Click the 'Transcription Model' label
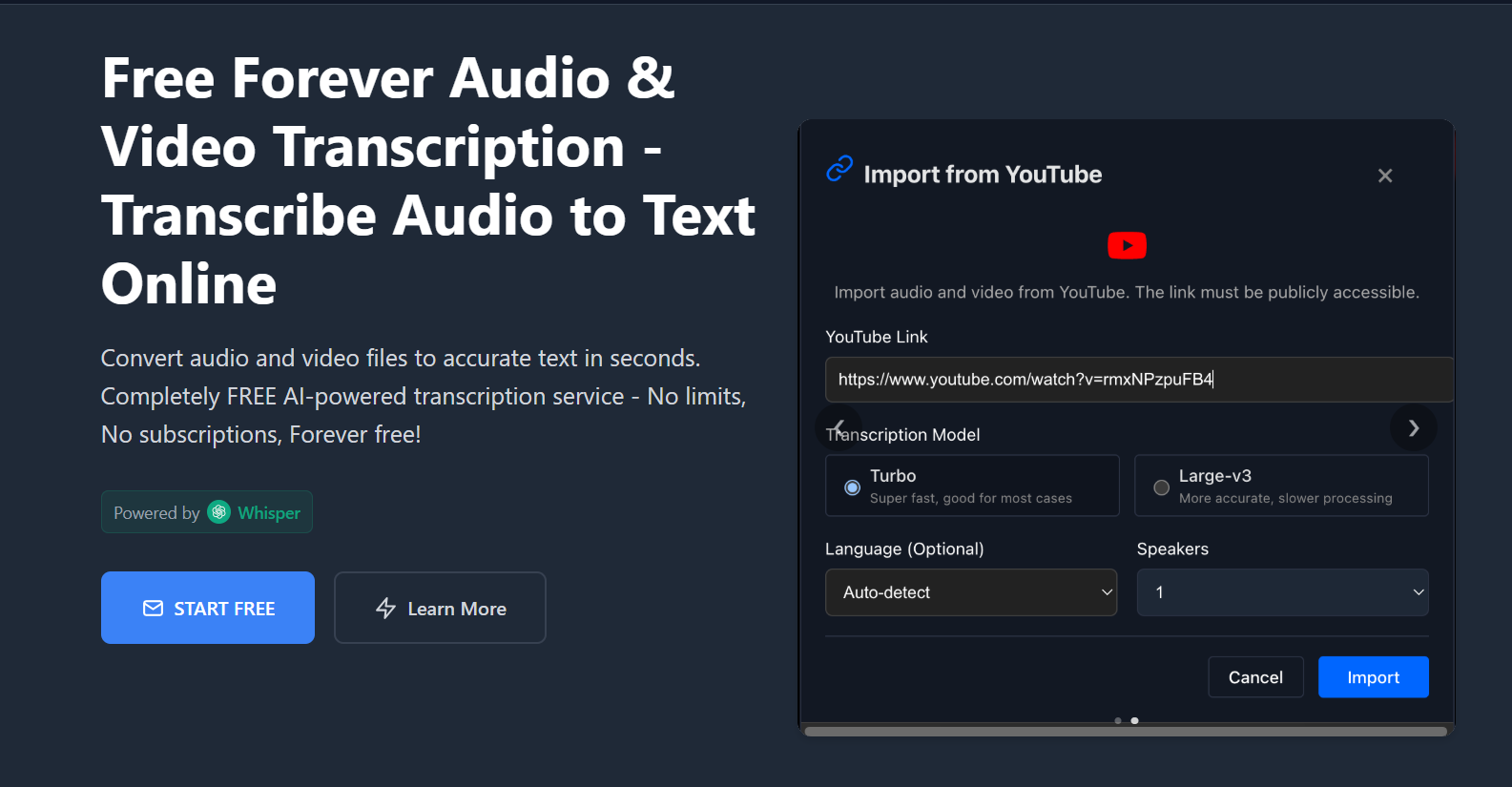This screenshot has height=787, width=1512. (x=903, y=435)
